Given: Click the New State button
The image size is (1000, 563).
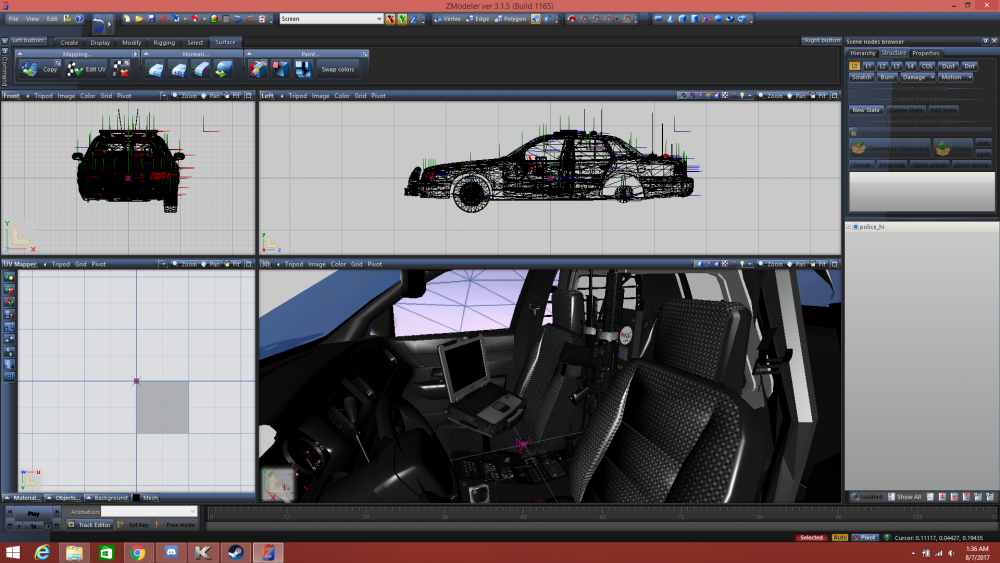Looking at the screenshot, I should pyautogui.click(x=865, y=109).
